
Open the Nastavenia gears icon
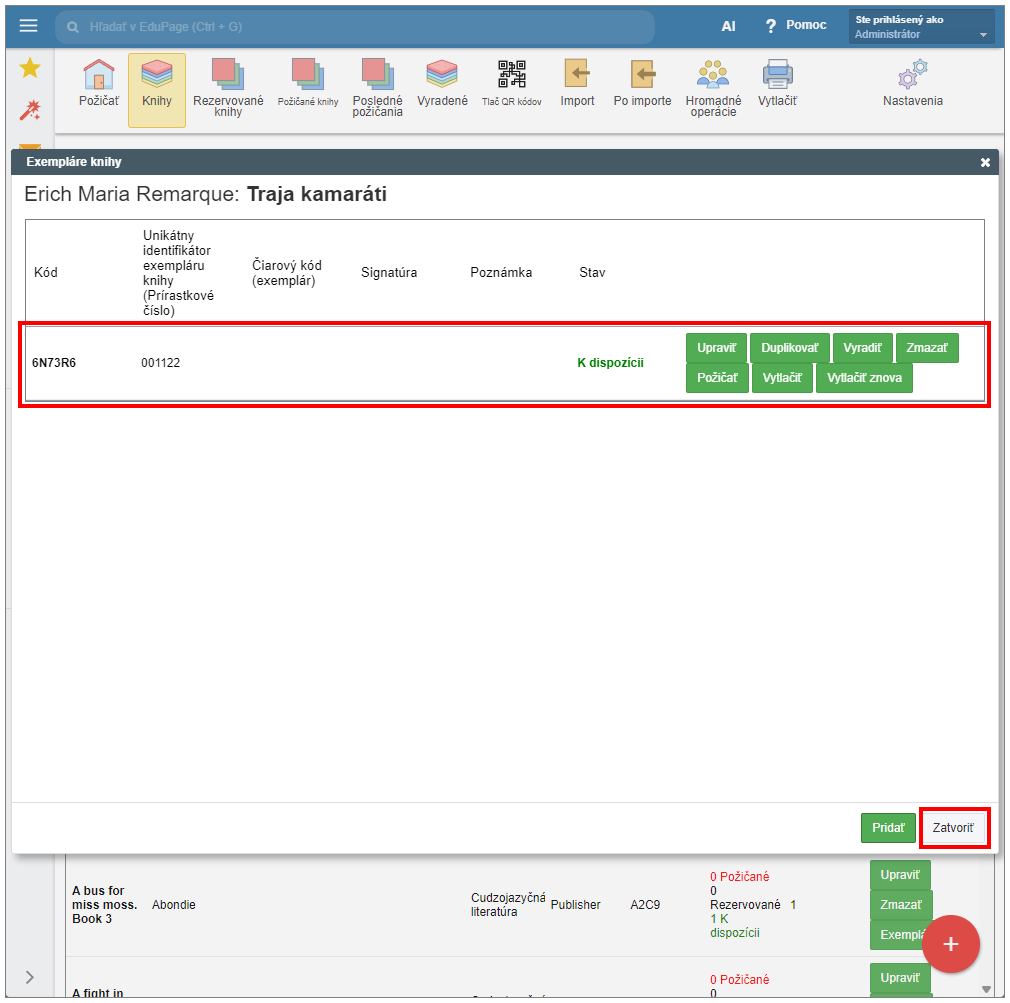[x=912, y=75]
